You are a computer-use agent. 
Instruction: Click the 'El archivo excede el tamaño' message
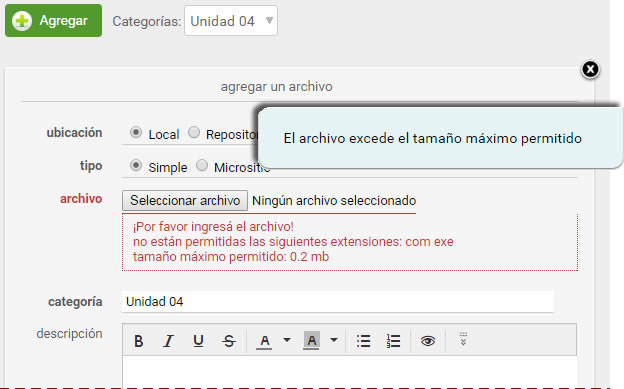click(x=433, y=138)
